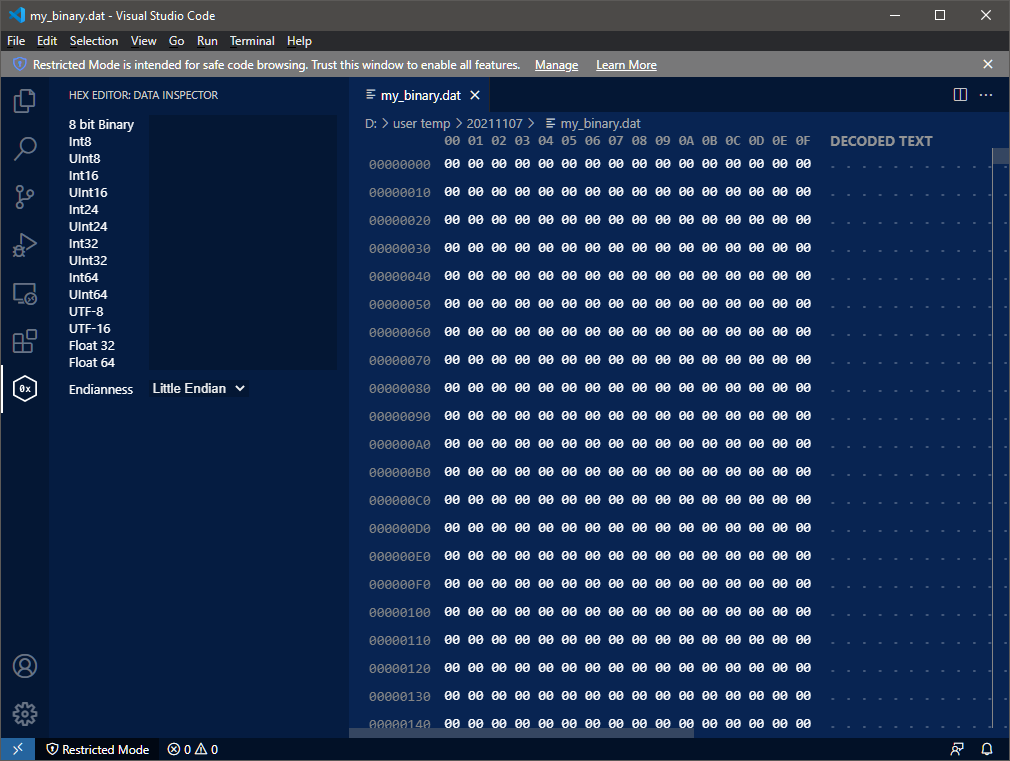
Task: Click the HEX EDITOR: DATA INSPECTOR title
Action: coord(143,95)
